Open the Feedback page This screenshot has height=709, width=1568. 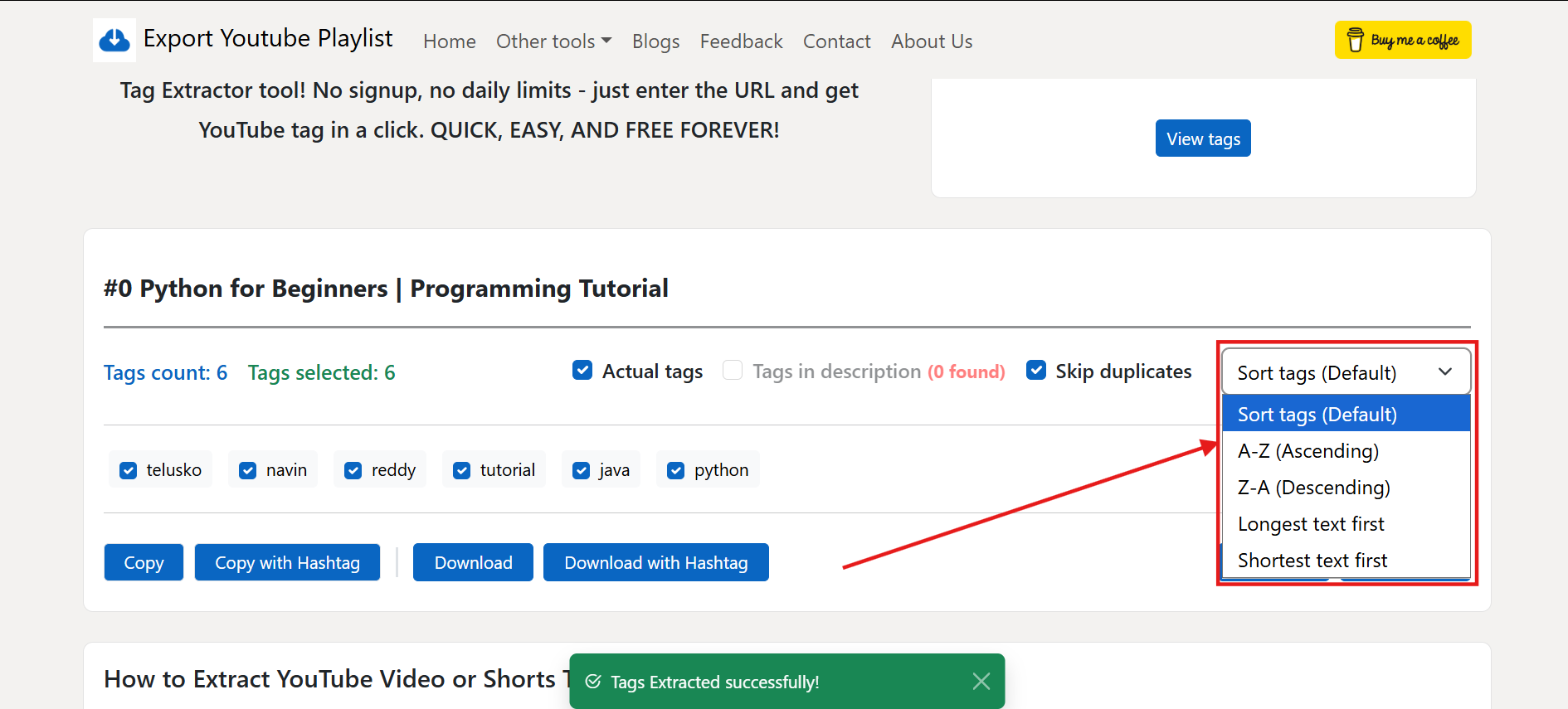tap(741, 41)
